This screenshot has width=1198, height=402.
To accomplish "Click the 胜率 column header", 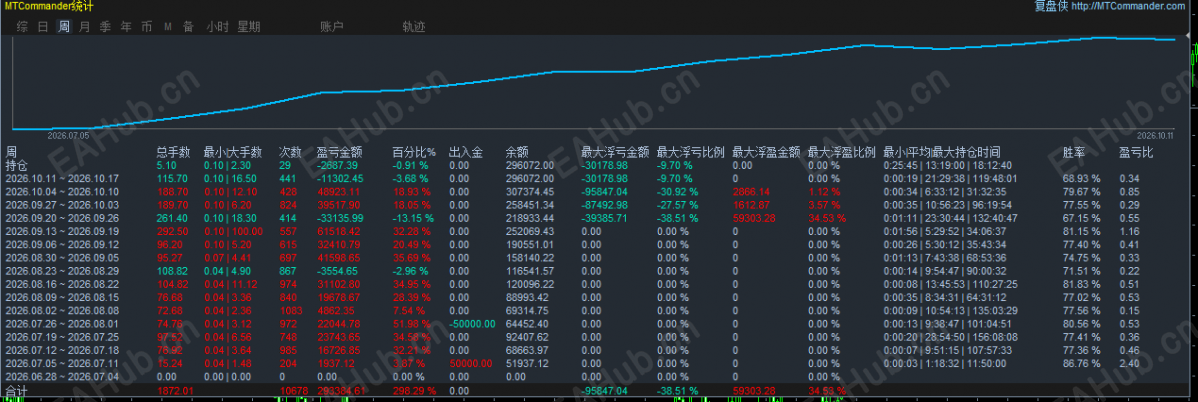I will (x=1075, y=152).
